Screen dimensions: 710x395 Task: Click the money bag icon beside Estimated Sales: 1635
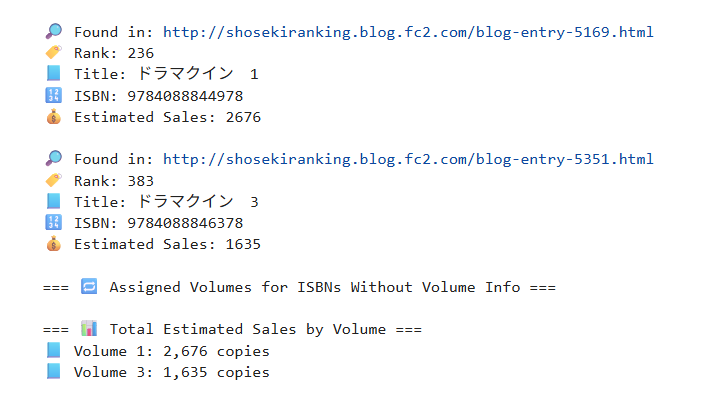point(53,244)
